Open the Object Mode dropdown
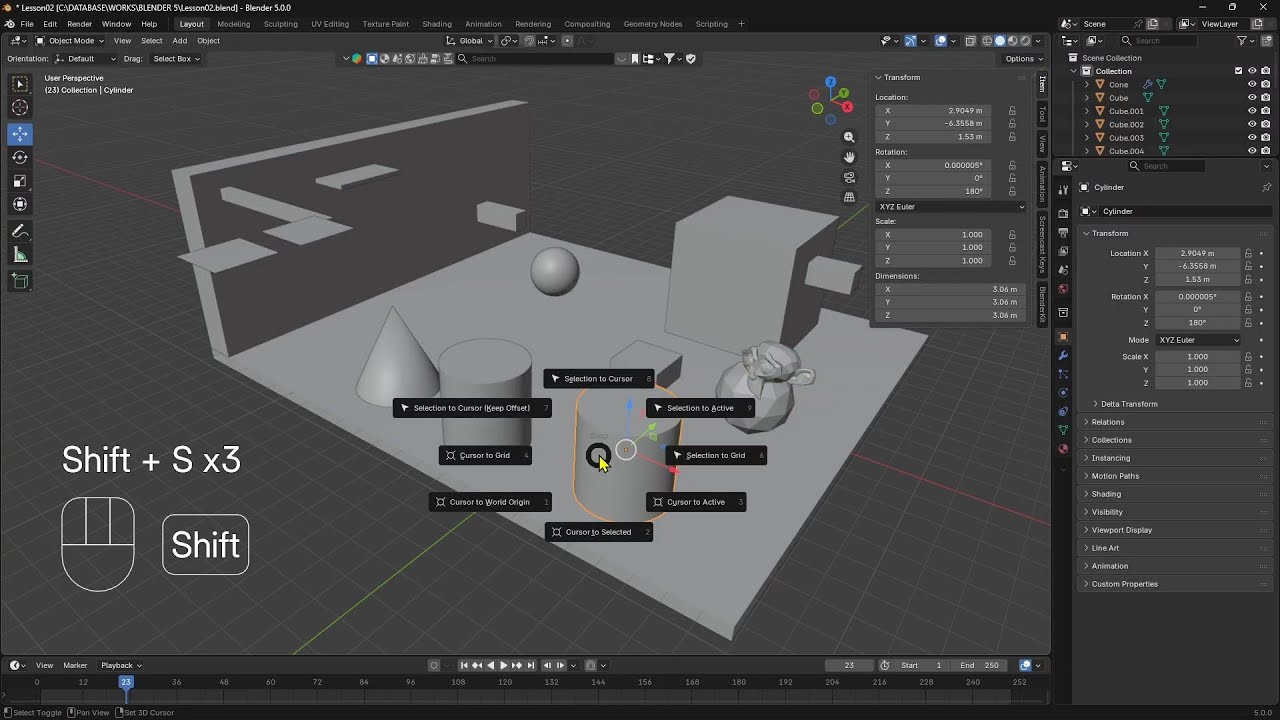The width and height of the screenshot is (1280, 720). pyautogui.click(x=71, y=41)
